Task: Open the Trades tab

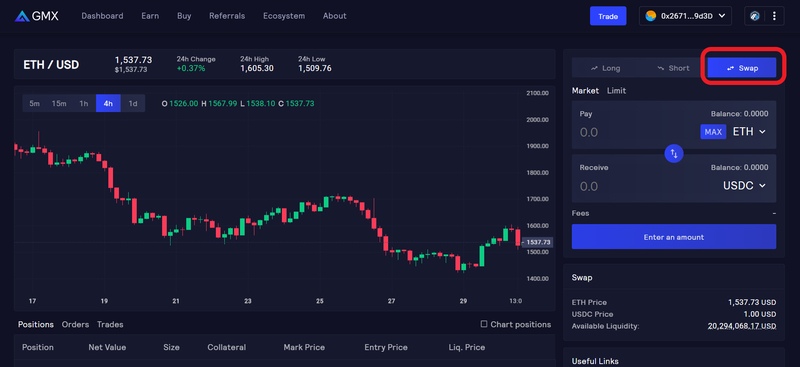Action: point(110,324)
